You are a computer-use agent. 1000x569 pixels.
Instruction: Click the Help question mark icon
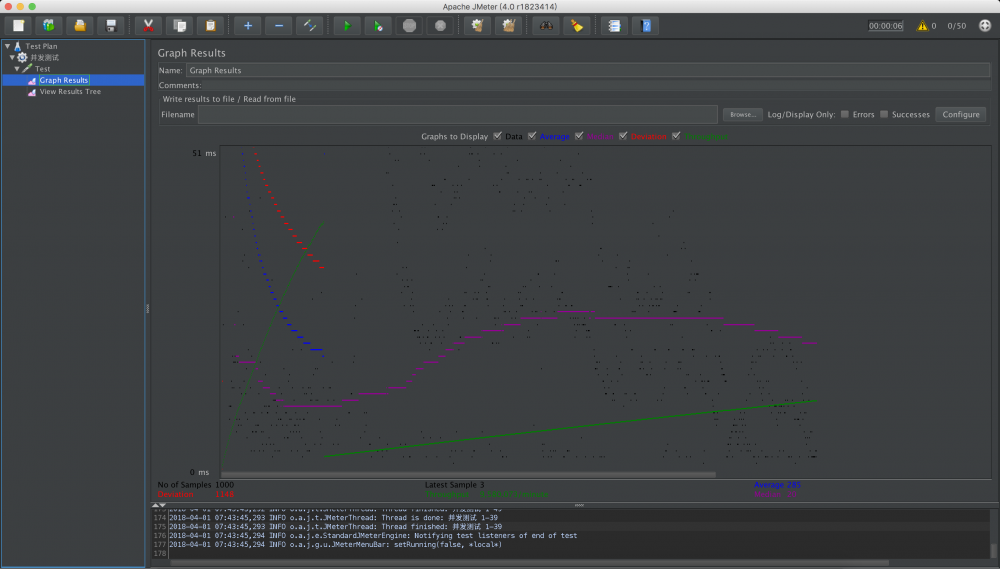(647, 25)
